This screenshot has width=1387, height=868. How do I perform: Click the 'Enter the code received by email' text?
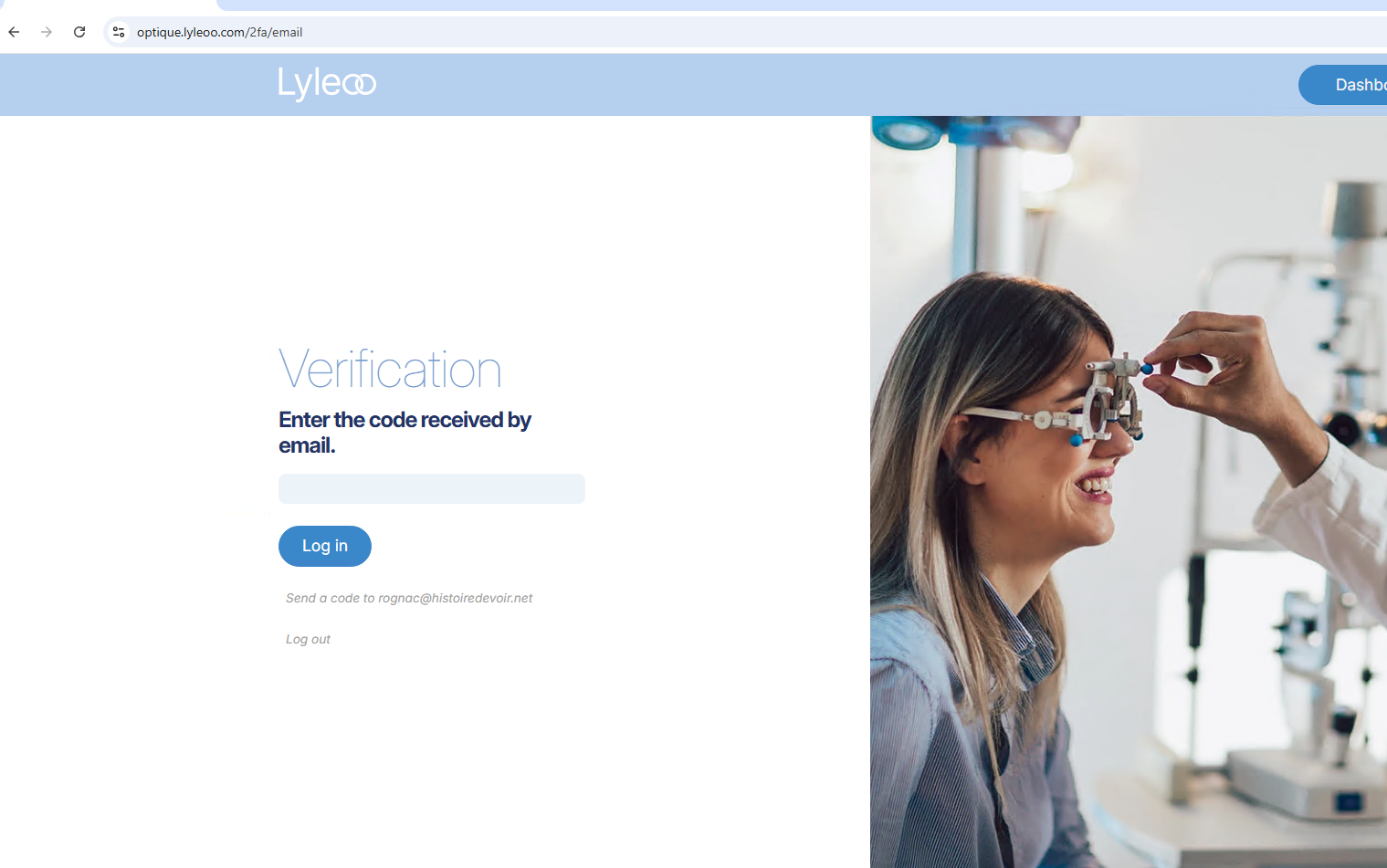405,433
